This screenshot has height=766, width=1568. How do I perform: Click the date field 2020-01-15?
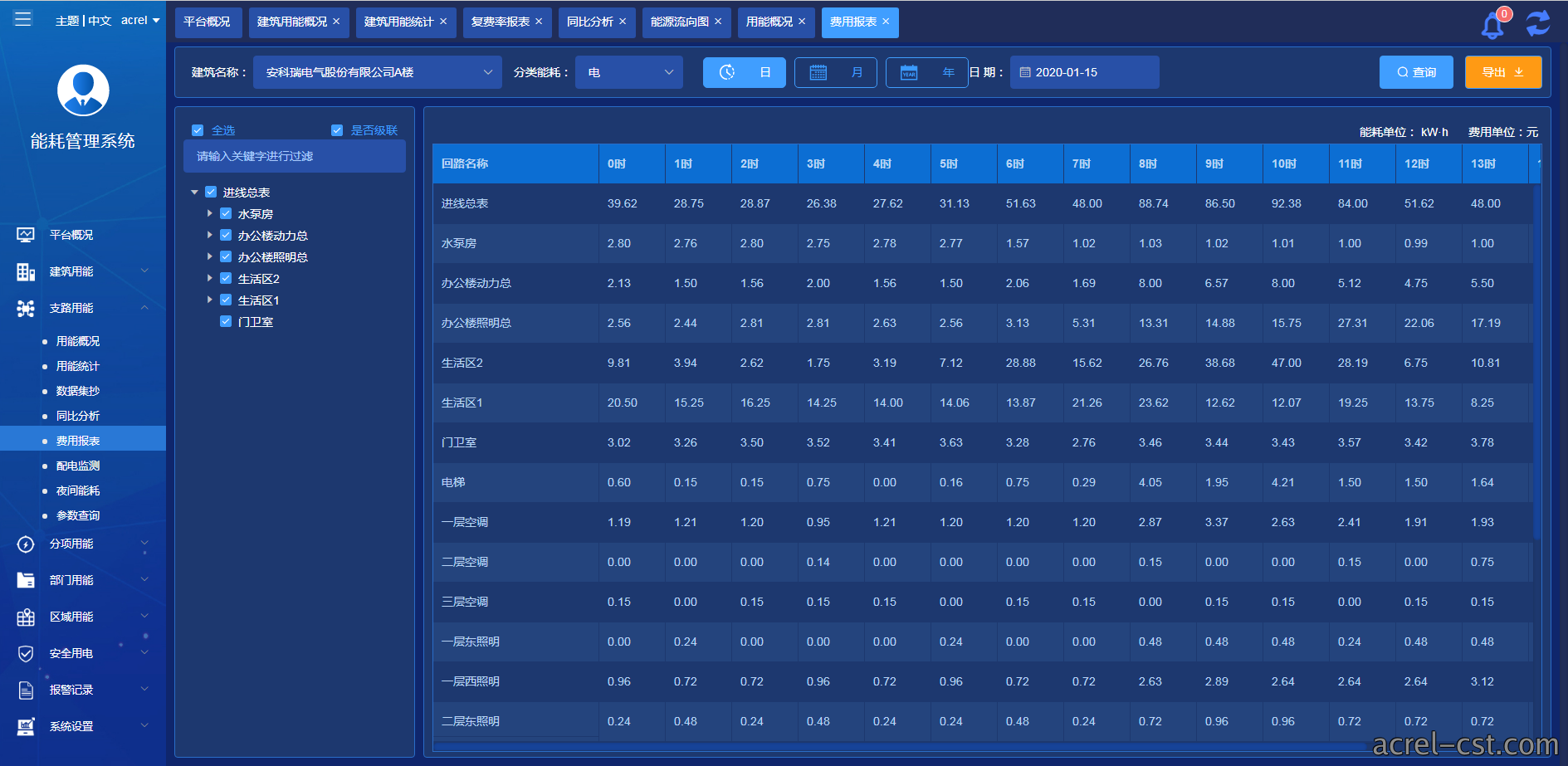(x=1084, y=72)
